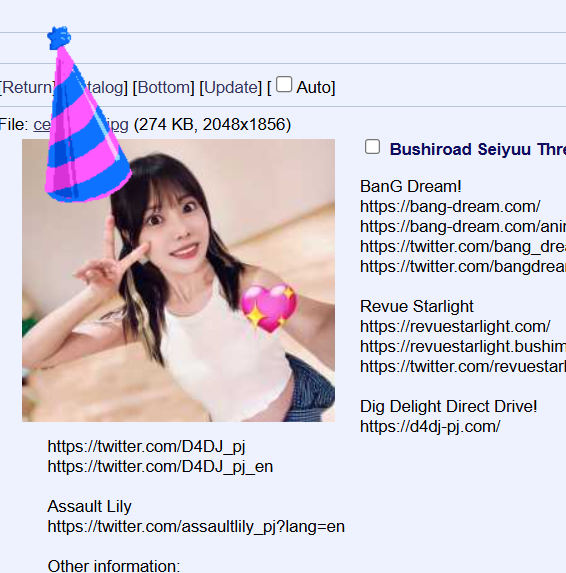Click the Return navigation link
Screen dimensions: 566x573
click(x=28, y=88)
